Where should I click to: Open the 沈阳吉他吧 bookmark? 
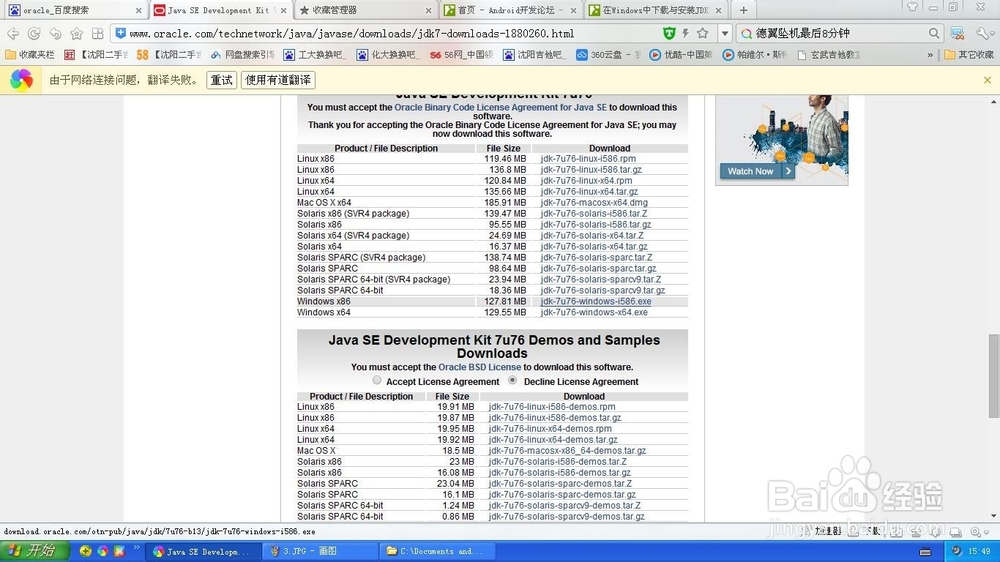tap(534, 55)
